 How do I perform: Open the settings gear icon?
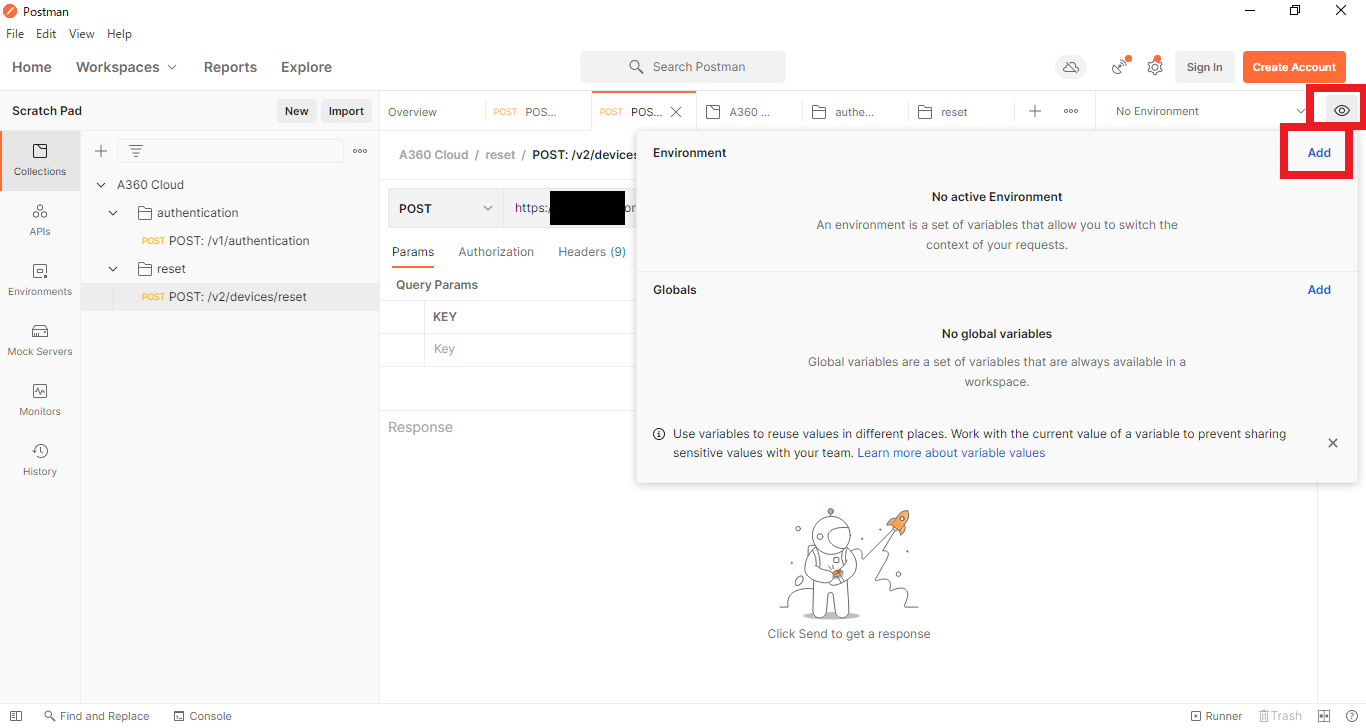1155,67
